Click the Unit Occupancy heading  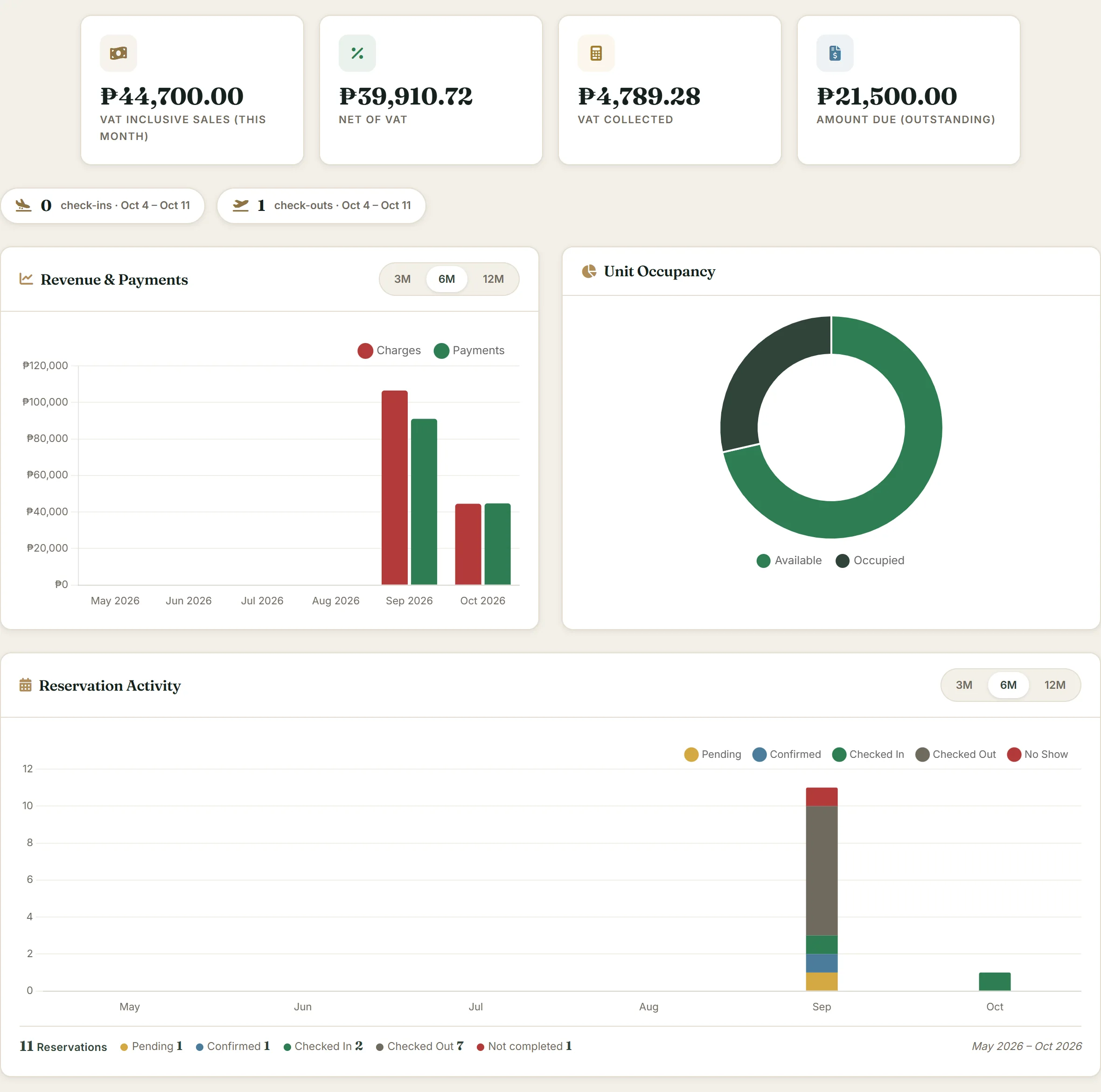click(659, 271)
